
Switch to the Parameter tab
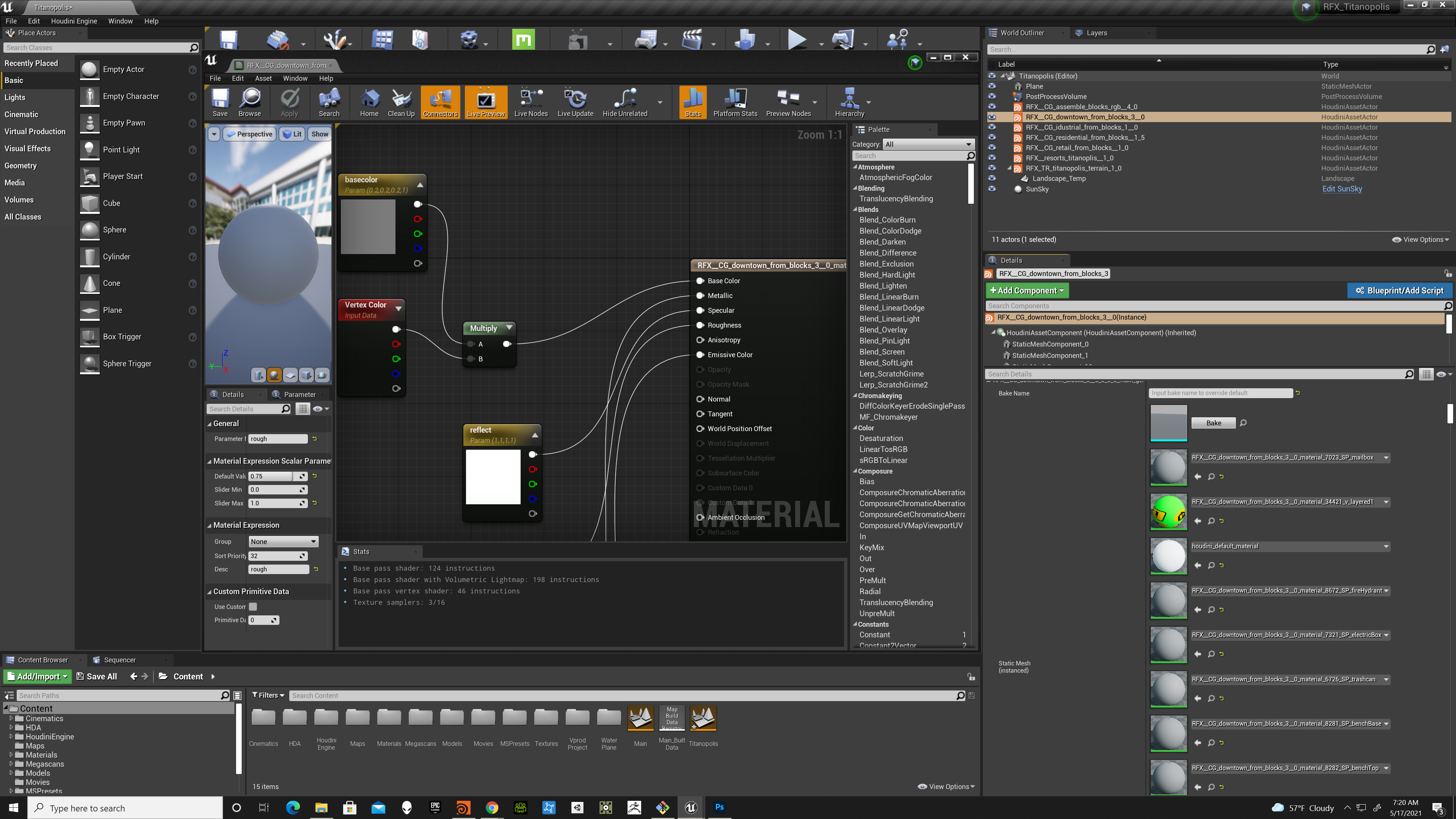[x=300, y=394]
